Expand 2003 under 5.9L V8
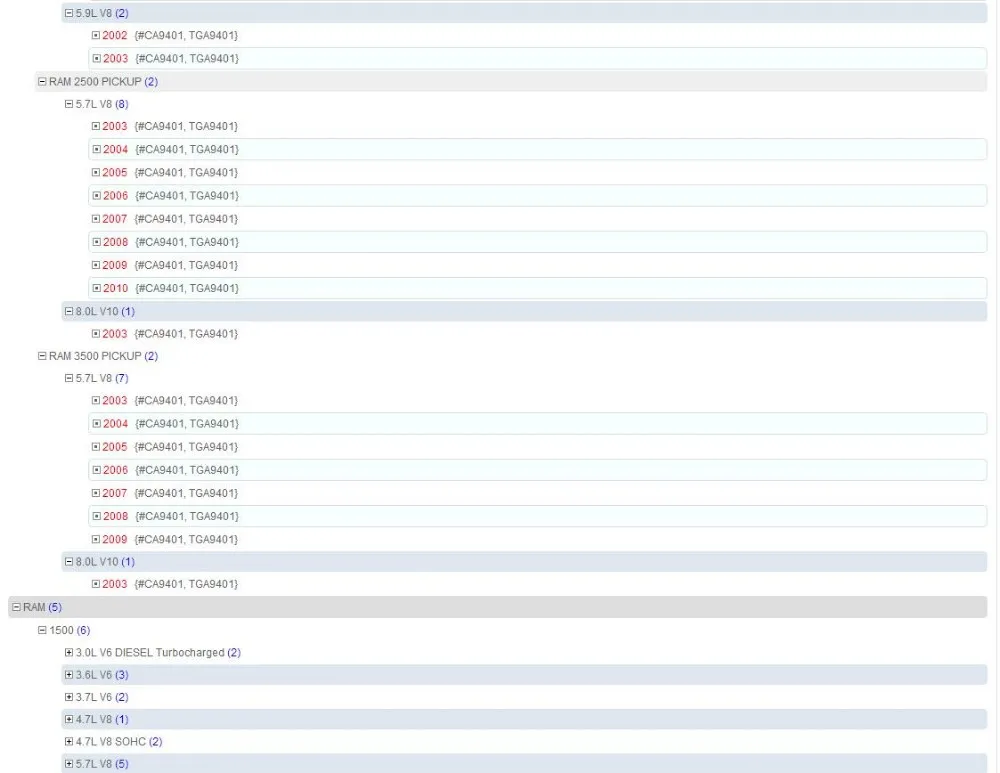Viewport: 1000px width, 773px height. 96,58
